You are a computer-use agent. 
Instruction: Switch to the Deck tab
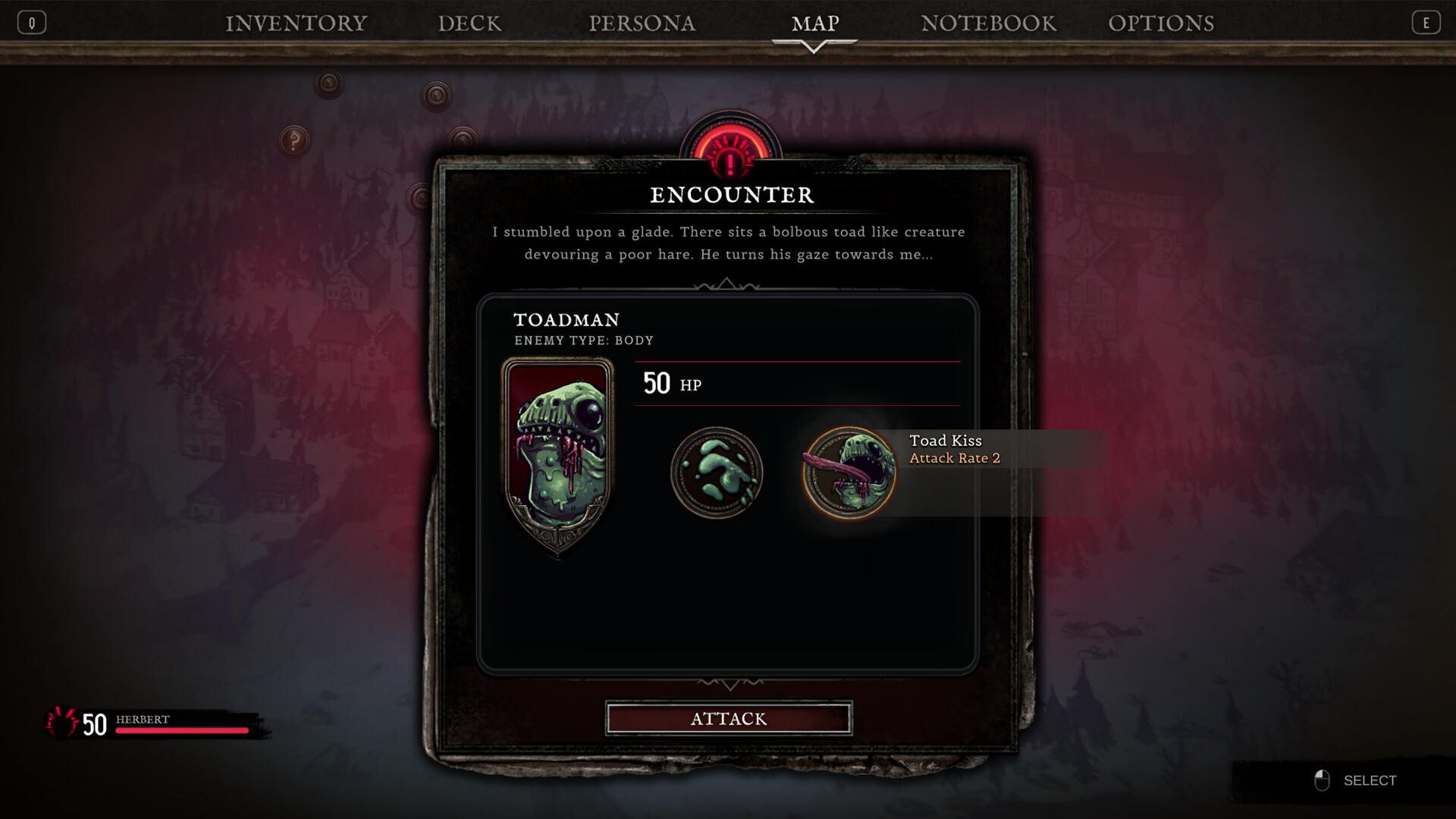pyautogui.click(x=469, y=24)
